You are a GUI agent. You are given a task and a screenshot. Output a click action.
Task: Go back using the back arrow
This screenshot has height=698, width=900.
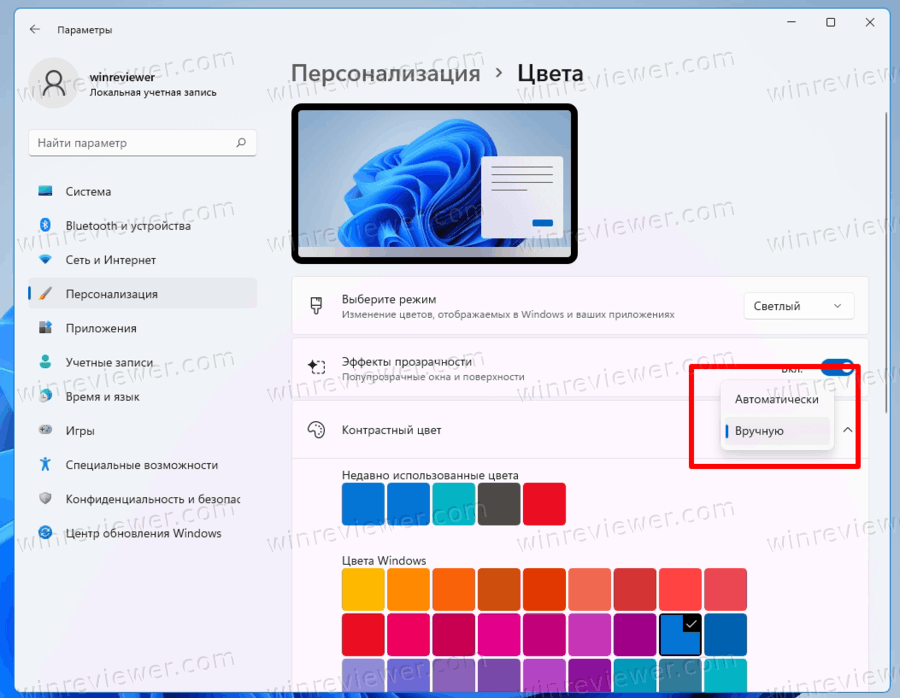click(x=35, y=29)
